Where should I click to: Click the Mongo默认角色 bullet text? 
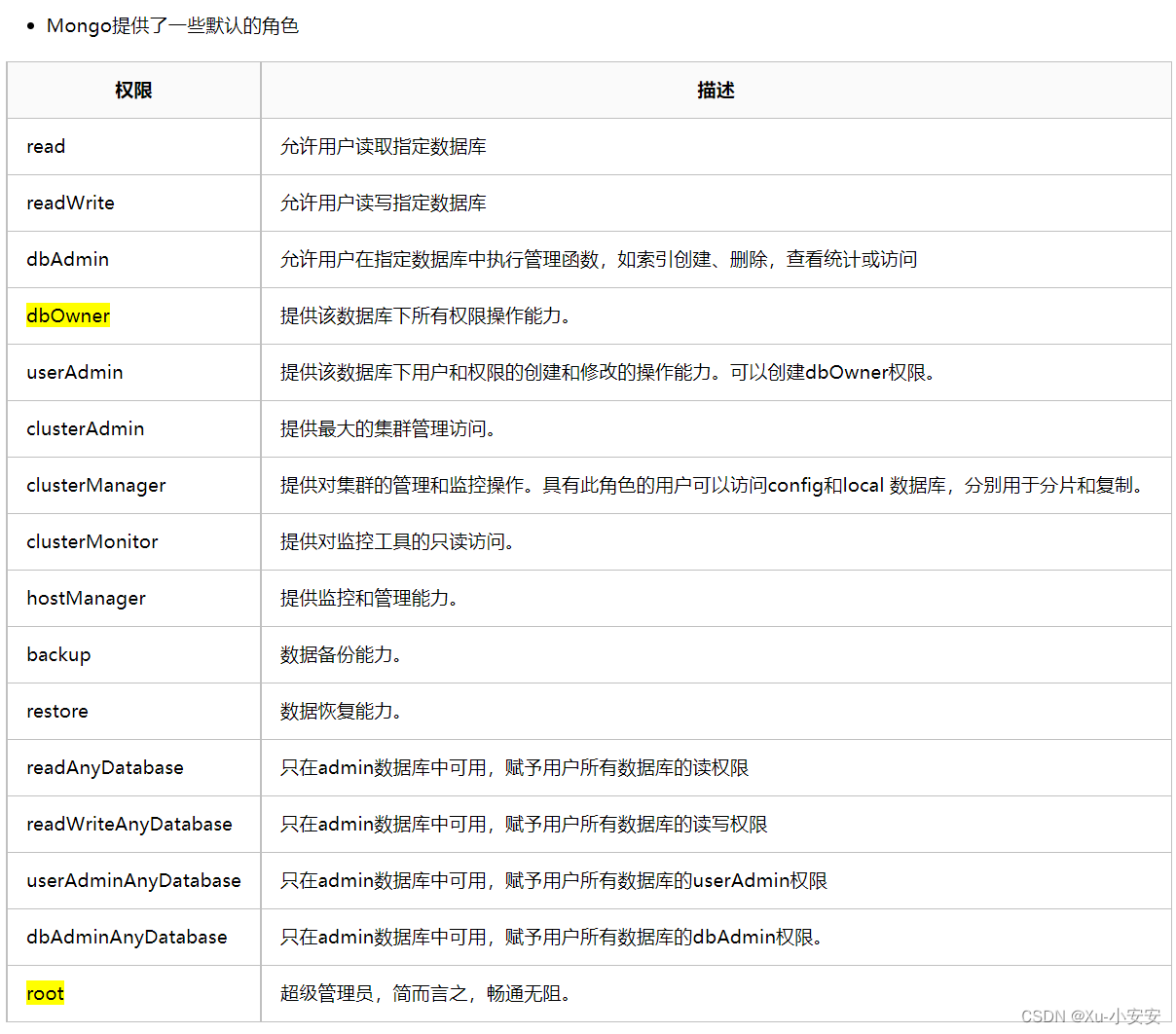tap(173, 25)
